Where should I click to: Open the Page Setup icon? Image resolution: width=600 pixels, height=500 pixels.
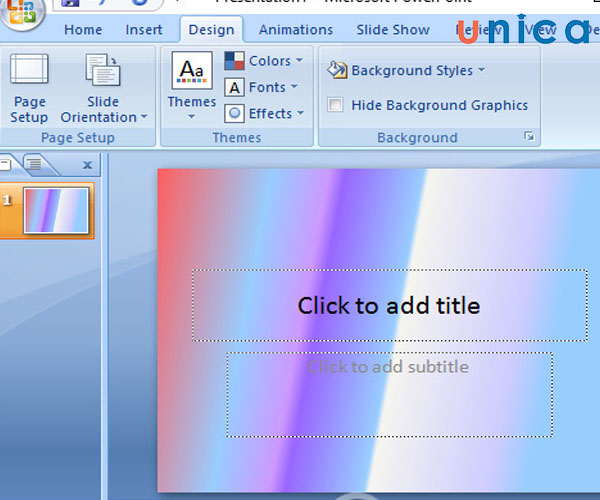pos(29,69)
